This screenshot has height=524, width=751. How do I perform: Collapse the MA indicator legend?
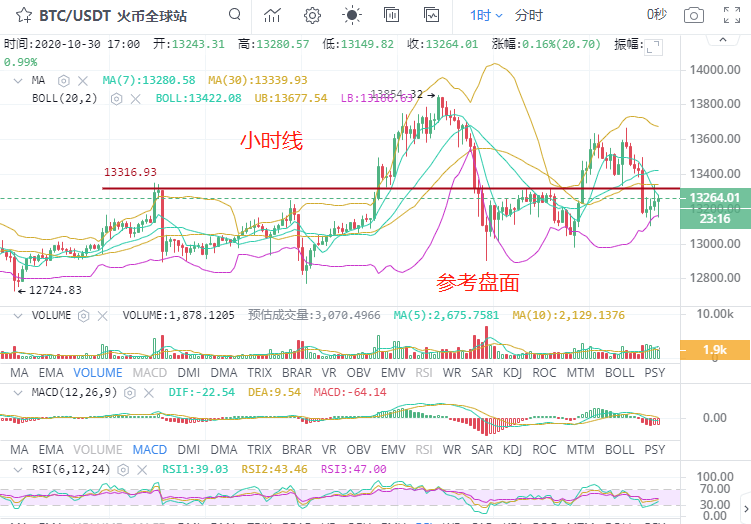point(18,80)
